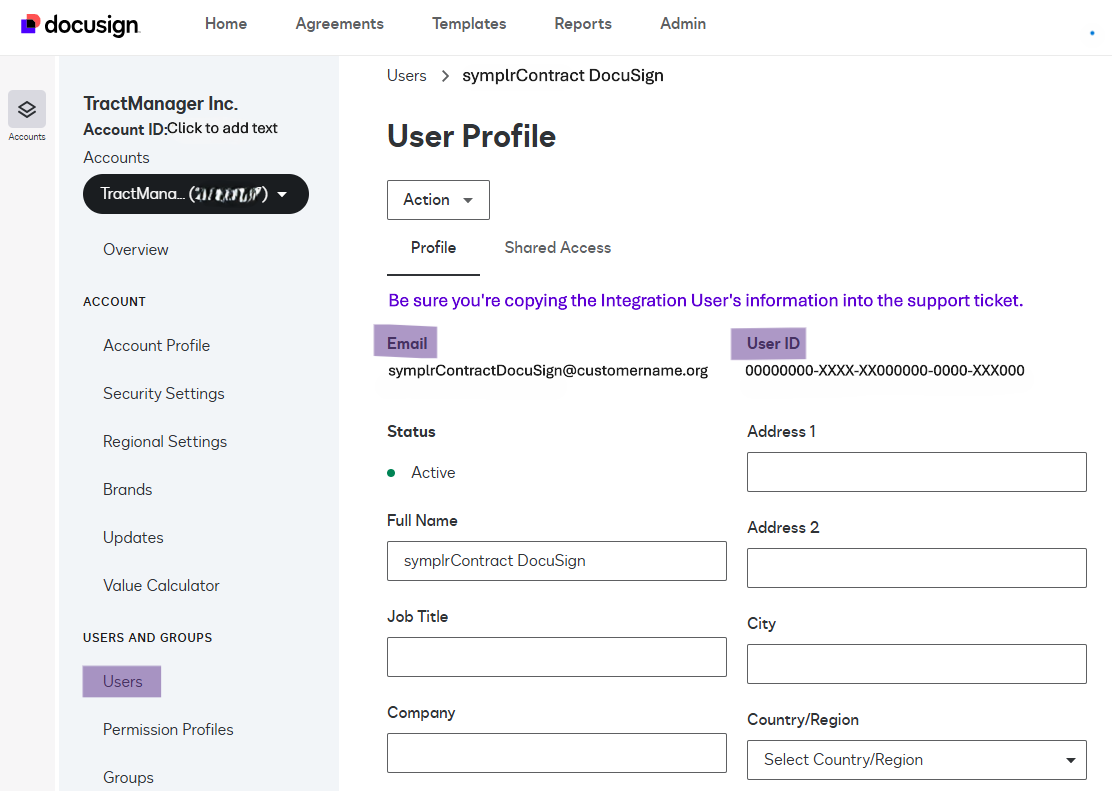This screenshot has height=792, width=1112.
Task: Click inside the Full Name field
Action: click(556, 561)
